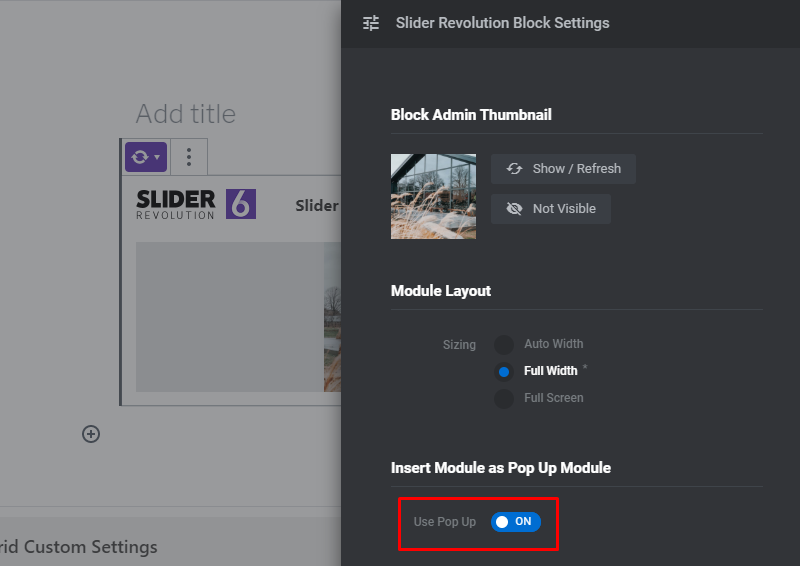This screenshot has height=566, width=800.
Task: Click the slider preview area in the block
Action: 238,317
